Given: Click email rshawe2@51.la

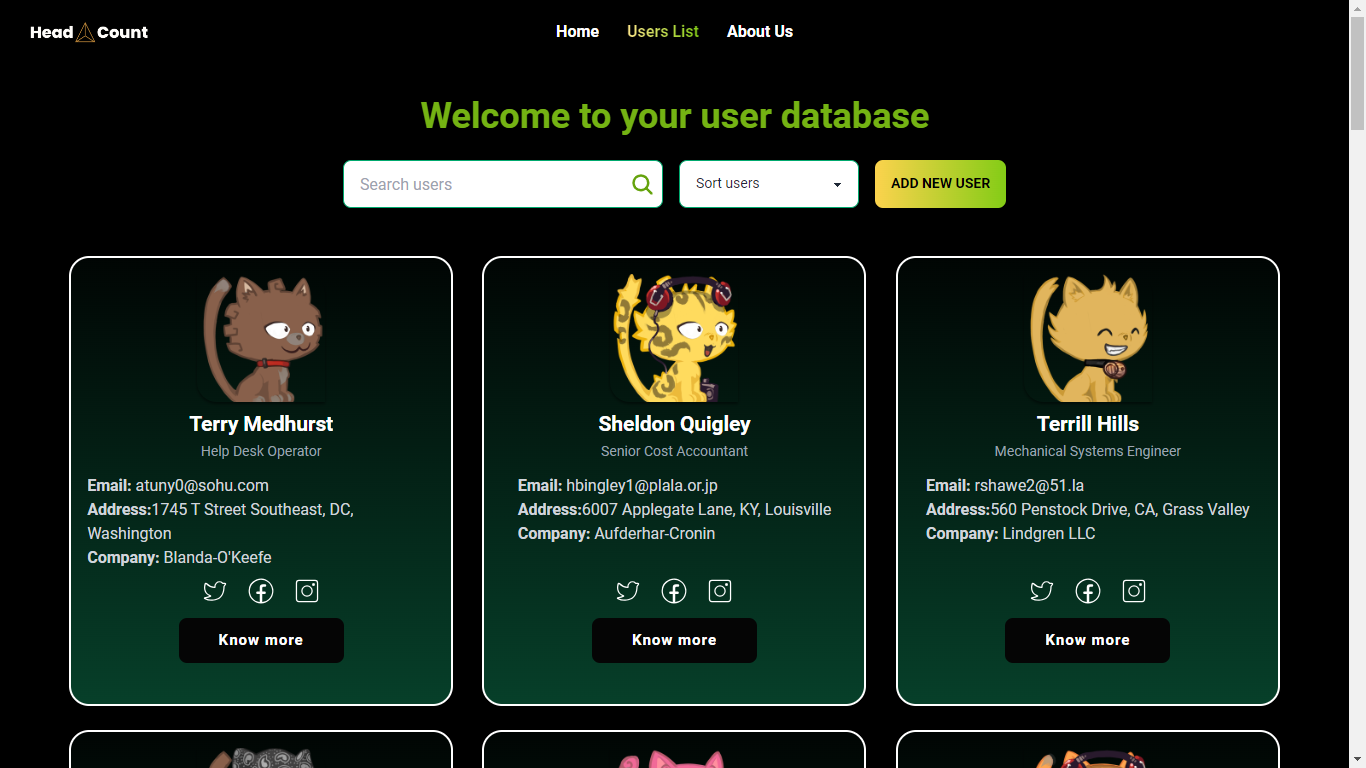Looking at the screenshot, I should point(1030,485).
